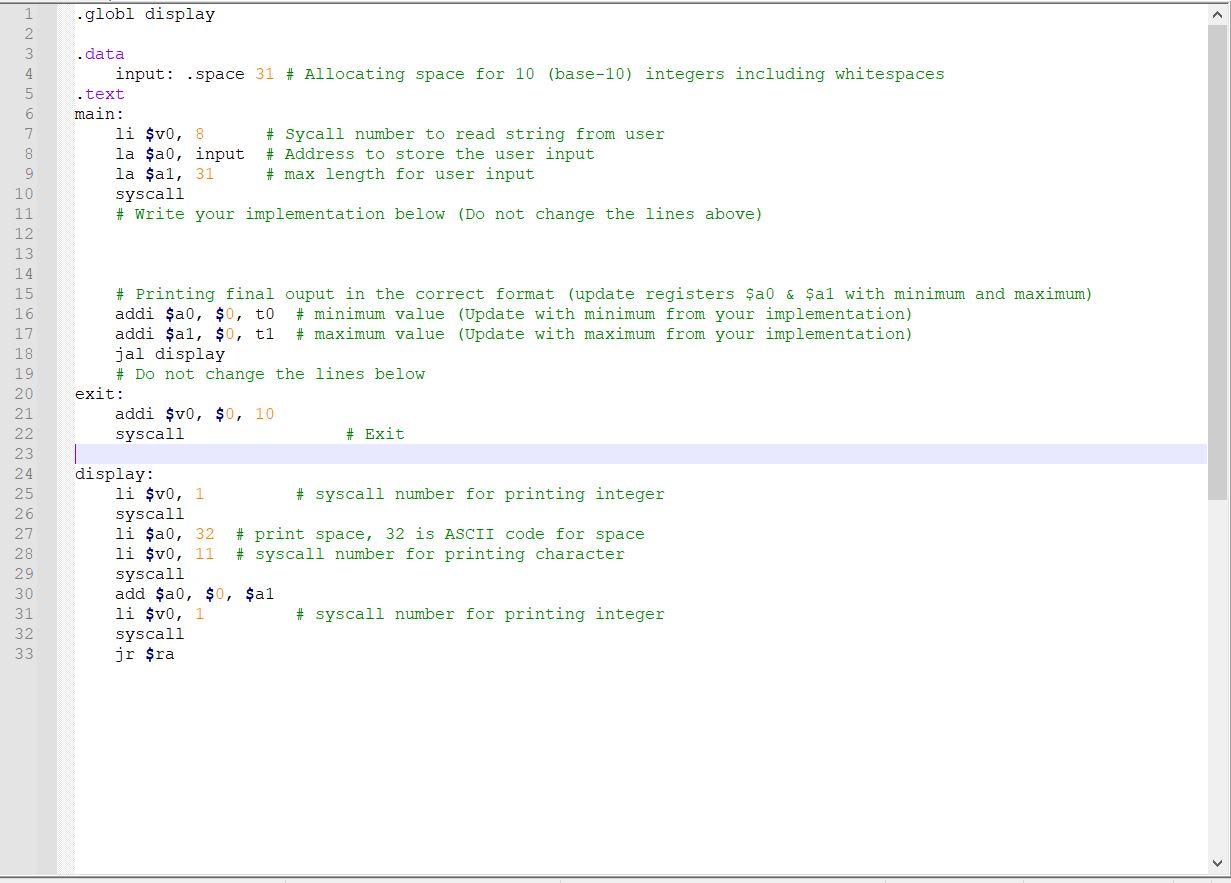This screenshot has width=1231, height=883.
Task: Click the syscall instruction on line 10
Action: pos(148,193)
